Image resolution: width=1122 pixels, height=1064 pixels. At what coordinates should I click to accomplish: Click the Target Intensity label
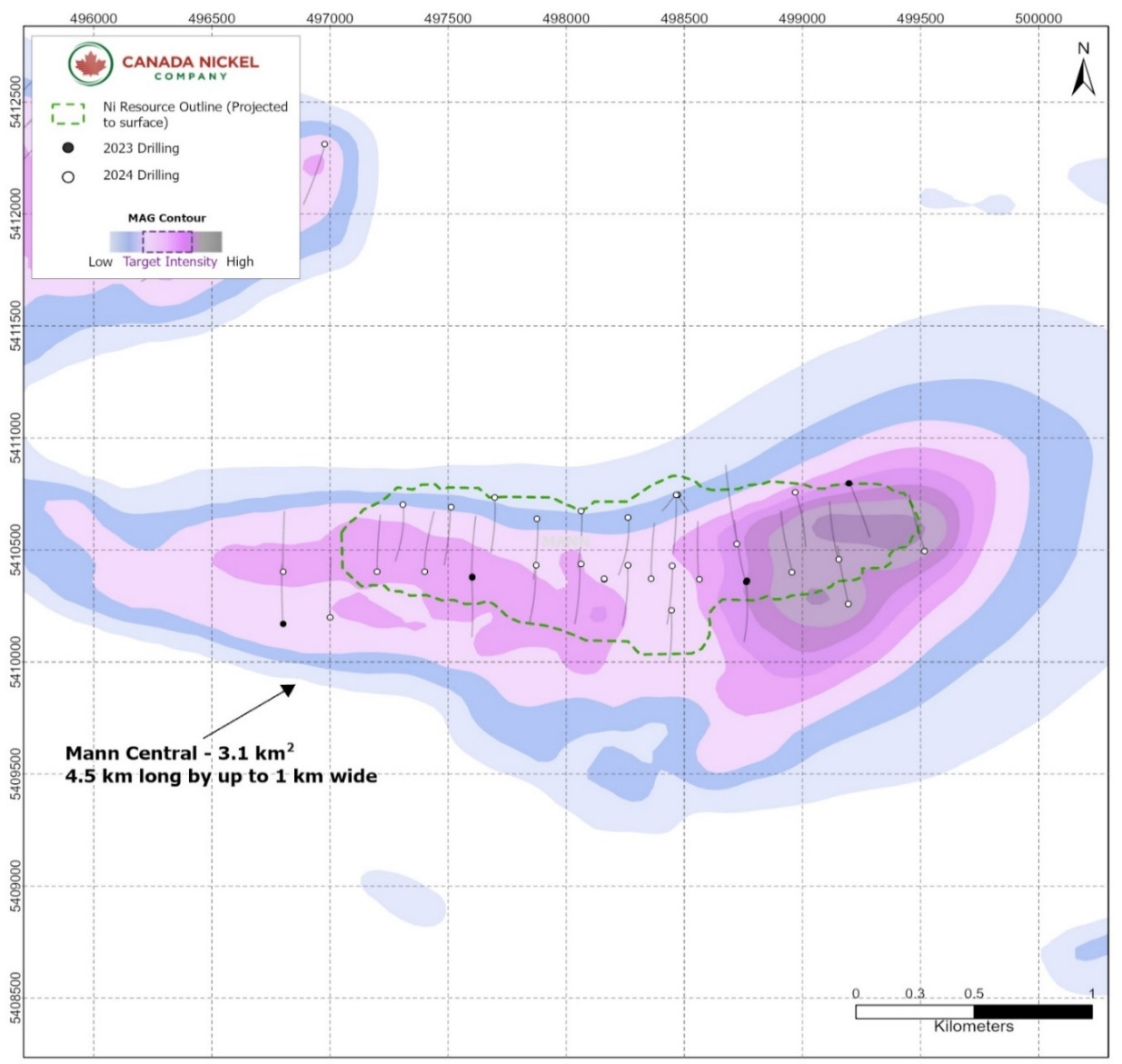tap(170, 262)
